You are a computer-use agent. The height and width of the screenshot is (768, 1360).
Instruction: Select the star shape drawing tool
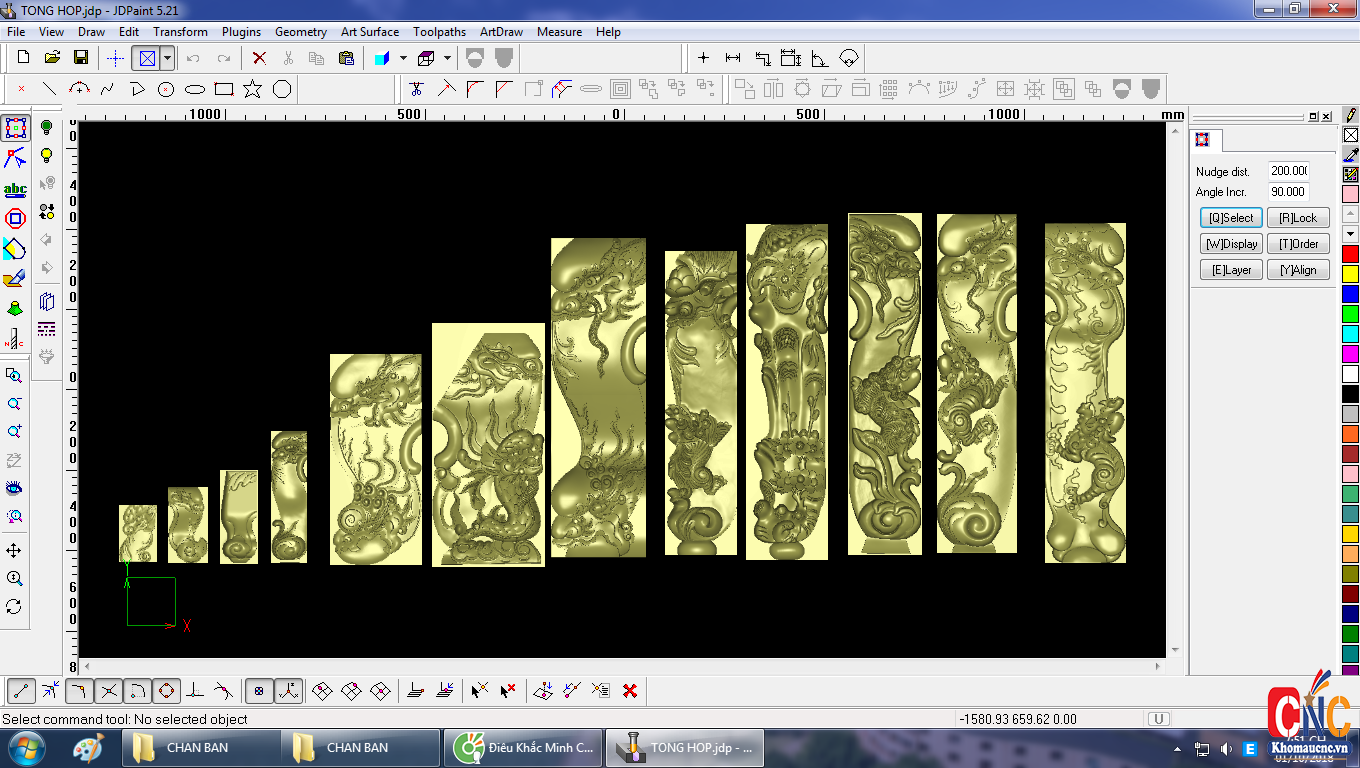252,89
